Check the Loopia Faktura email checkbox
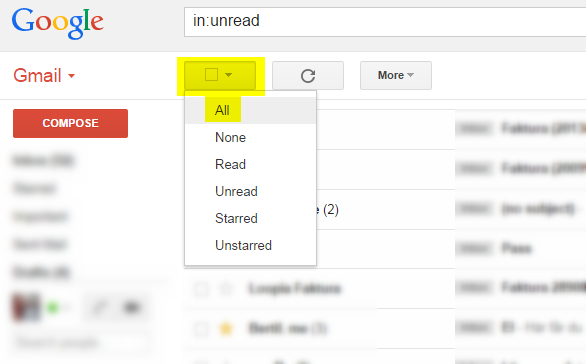The height and width of the screenshot is (364, 586). 201,289
